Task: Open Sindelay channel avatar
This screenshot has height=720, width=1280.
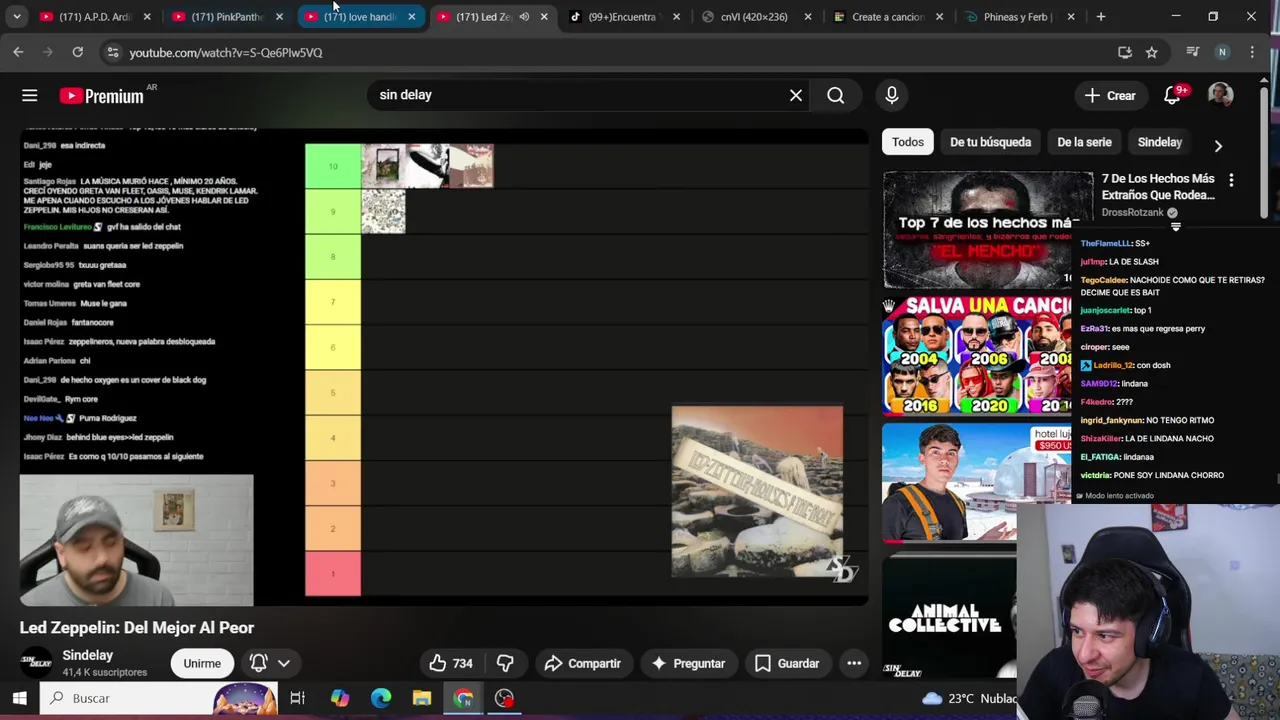Action: (x=36, y=663)
